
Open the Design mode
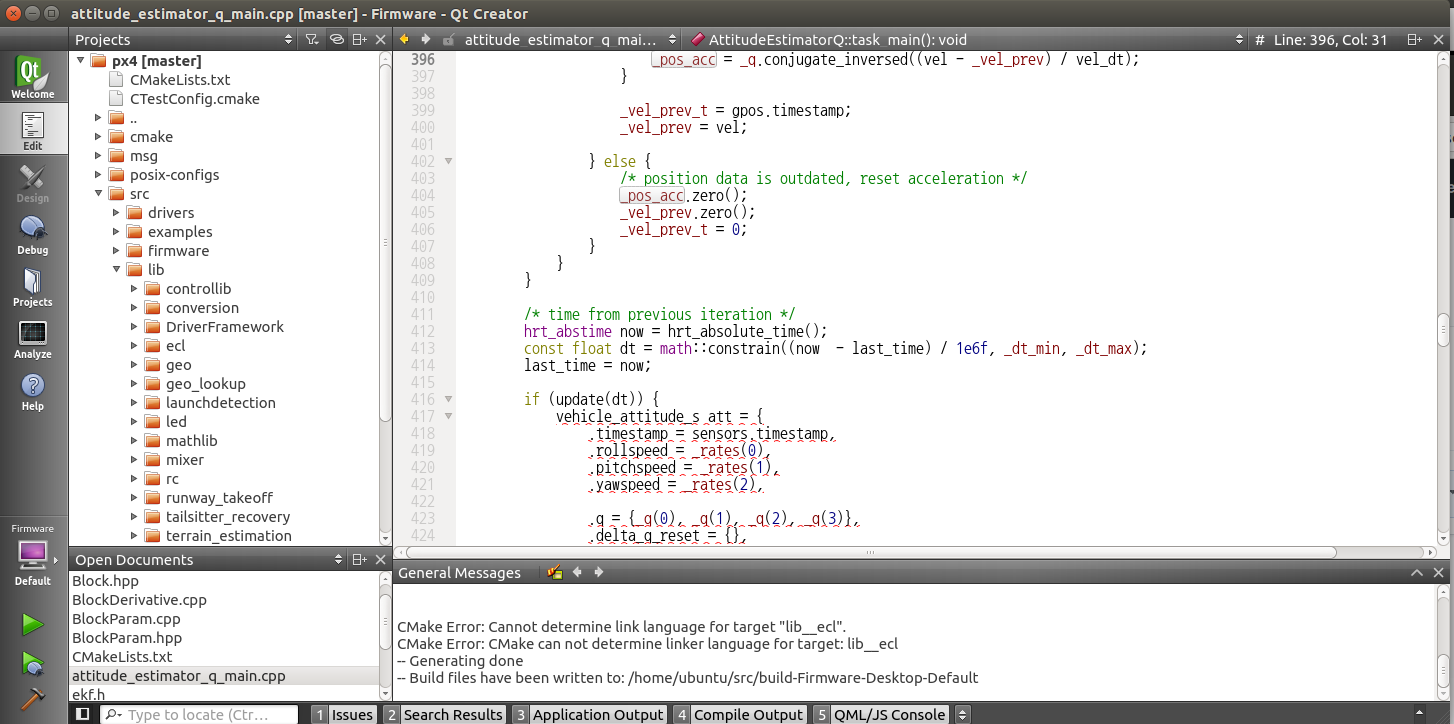point(33,182)
